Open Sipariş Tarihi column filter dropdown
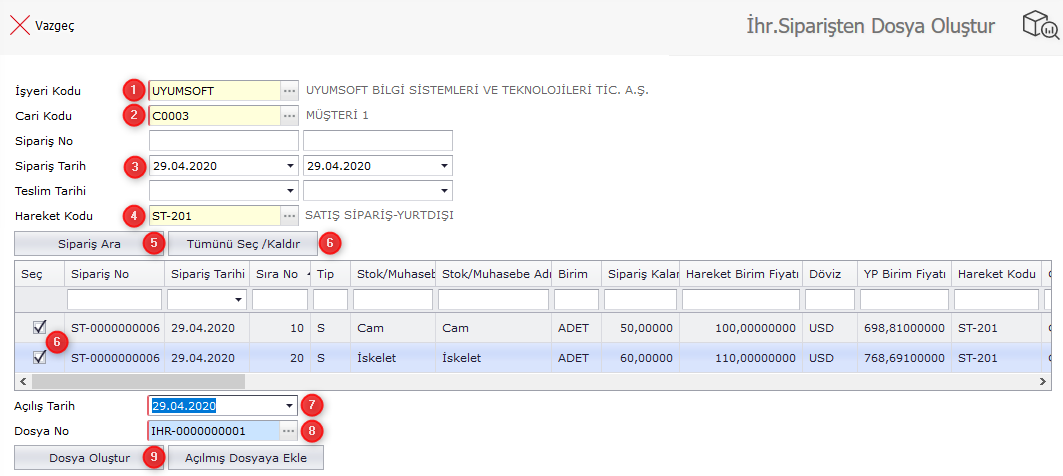The width and height of the screenshot is (1063, 476). pos(238,300)
